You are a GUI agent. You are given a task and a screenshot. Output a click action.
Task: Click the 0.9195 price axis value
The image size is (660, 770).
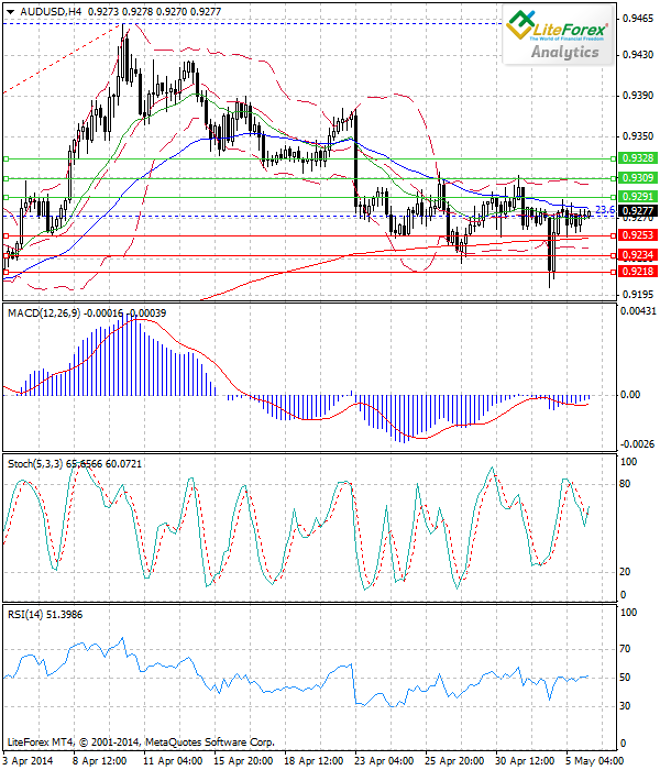pyautogui.click(x=638, y=295)
